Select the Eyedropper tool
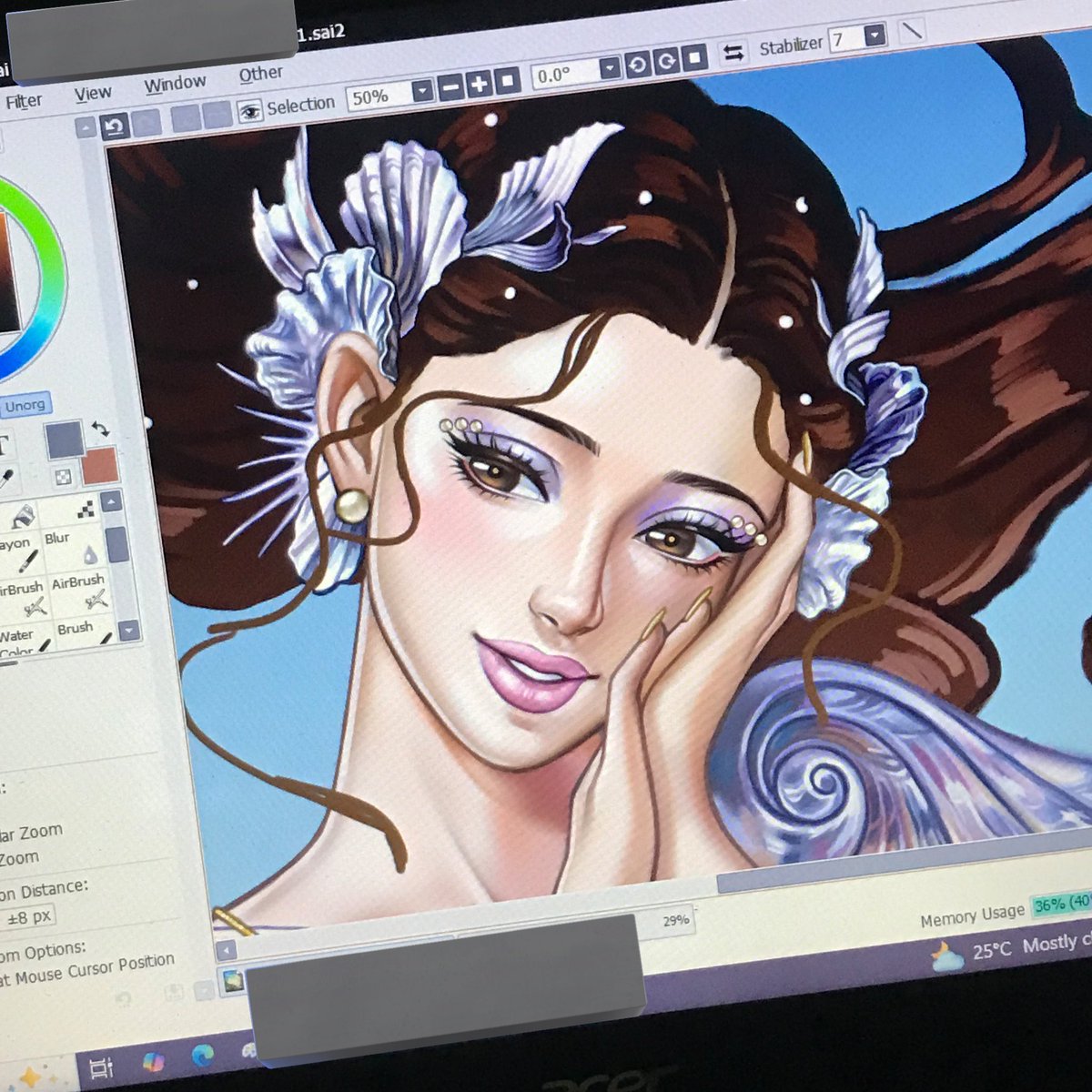The height and width of the screenshot is (1092, 1092). tap(6, 477)
